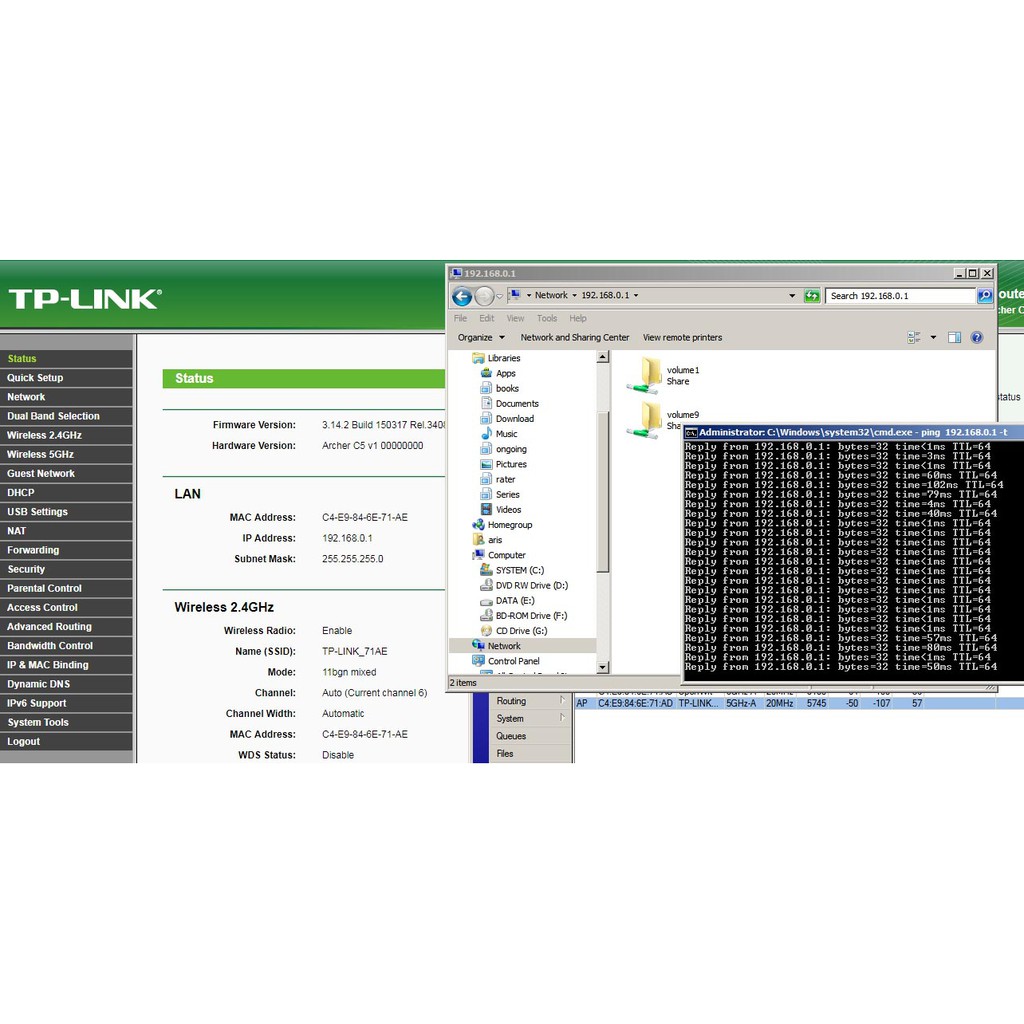Select Pictures library in navigation tree
The width and height of the screenshot is (1024, 1024).
[504, 464]
